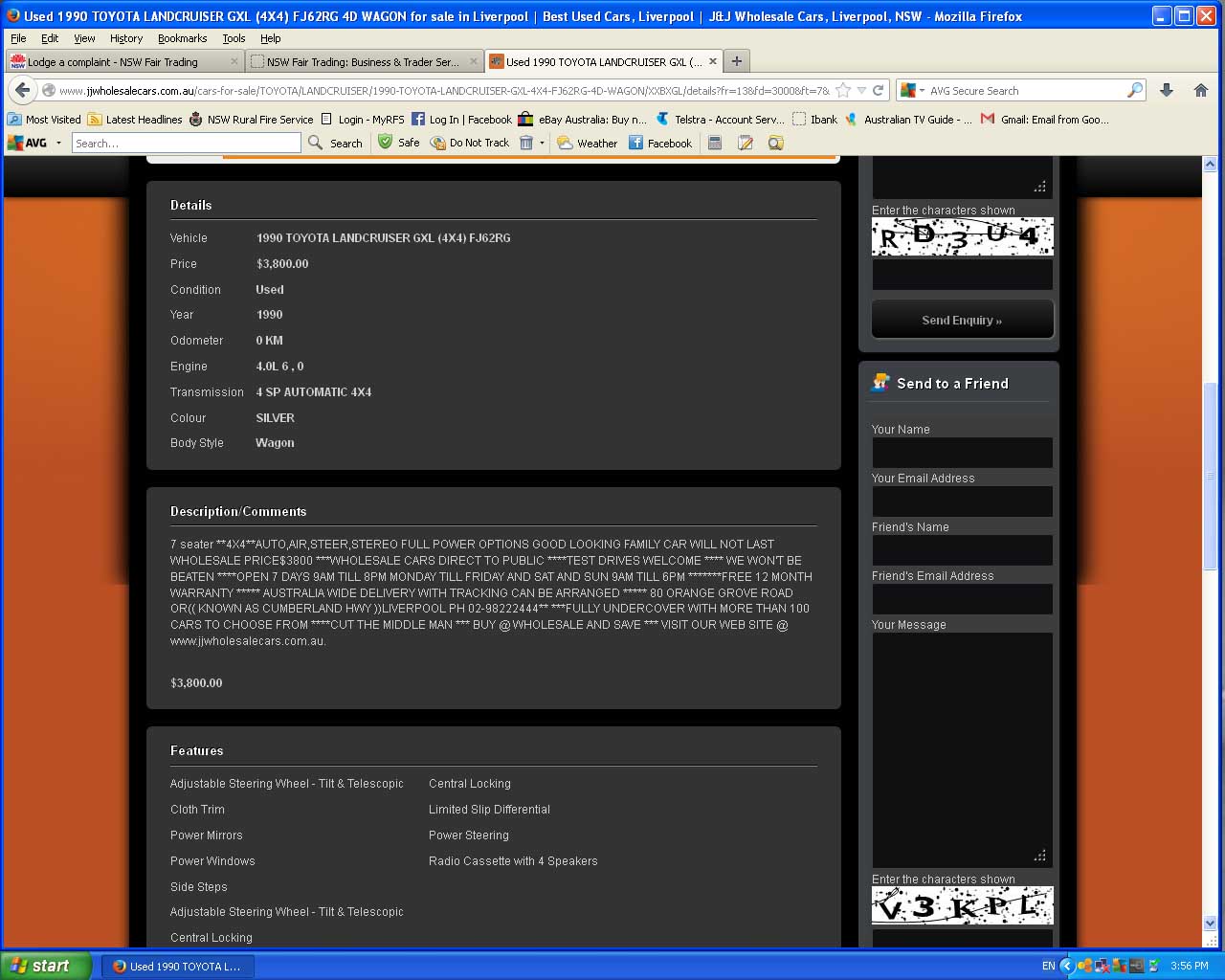Go to the Firefox home page icon

click(1201, 90)
